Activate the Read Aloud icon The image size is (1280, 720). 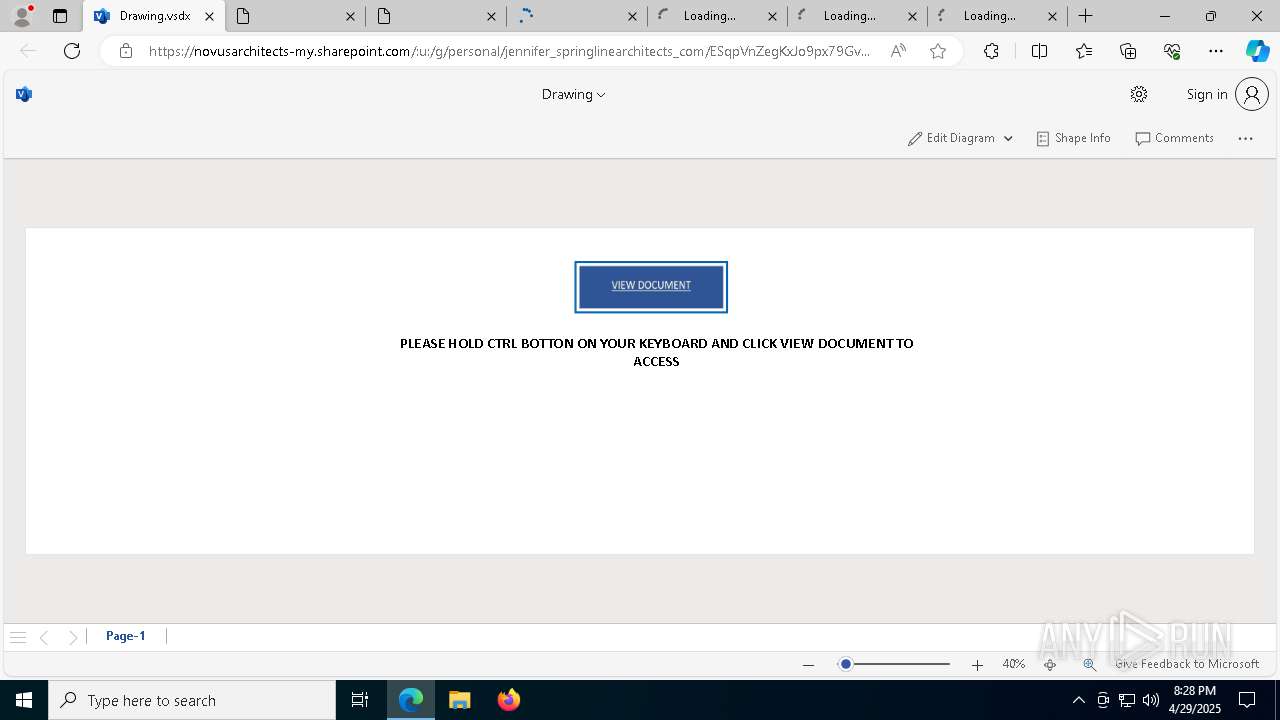pyautogui.click(x=898, y=51)
